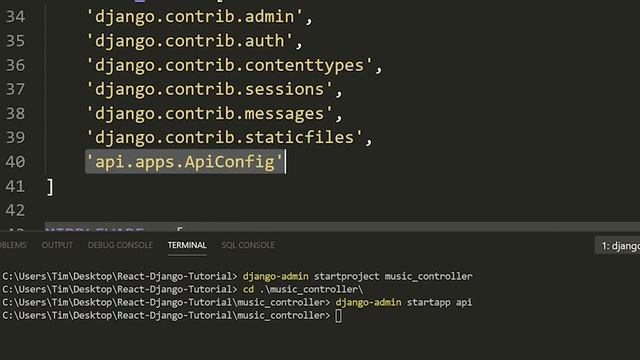This screenshot has width=640, height=360.
Task: Click line number 35 in gutter
Action: [x=16, y=41]
